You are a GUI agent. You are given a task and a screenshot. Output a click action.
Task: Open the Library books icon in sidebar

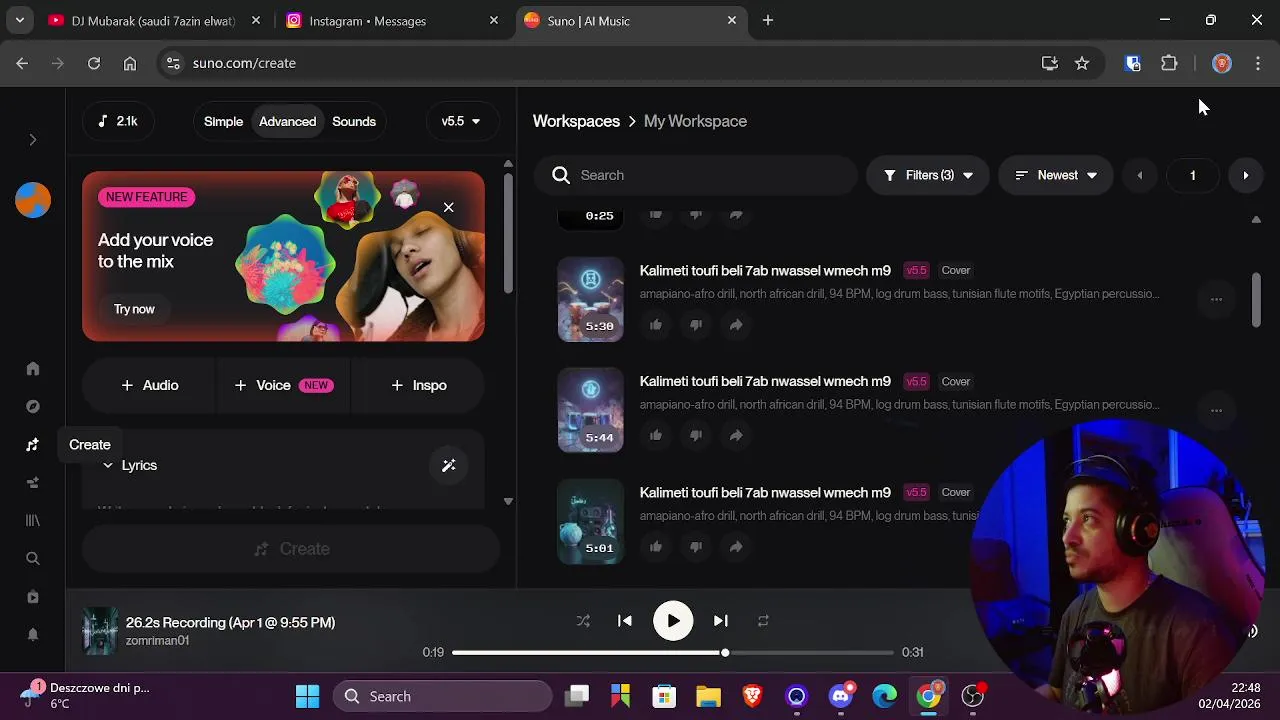33,521
